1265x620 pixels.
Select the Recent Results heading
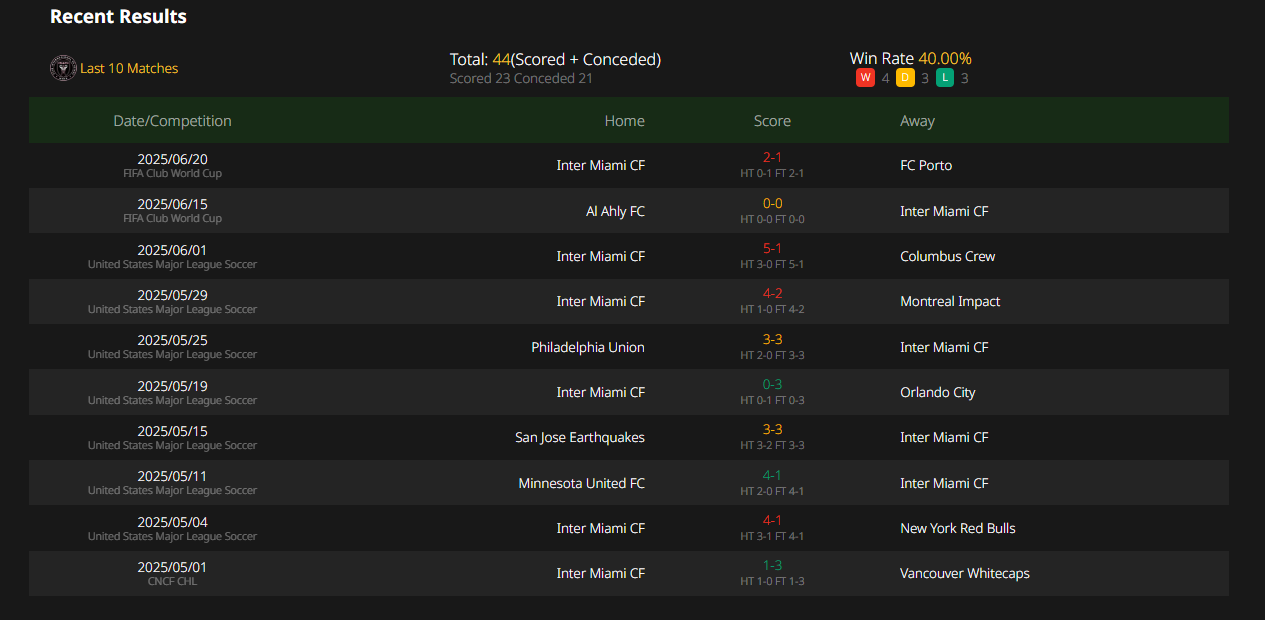[x=118, y=17]
